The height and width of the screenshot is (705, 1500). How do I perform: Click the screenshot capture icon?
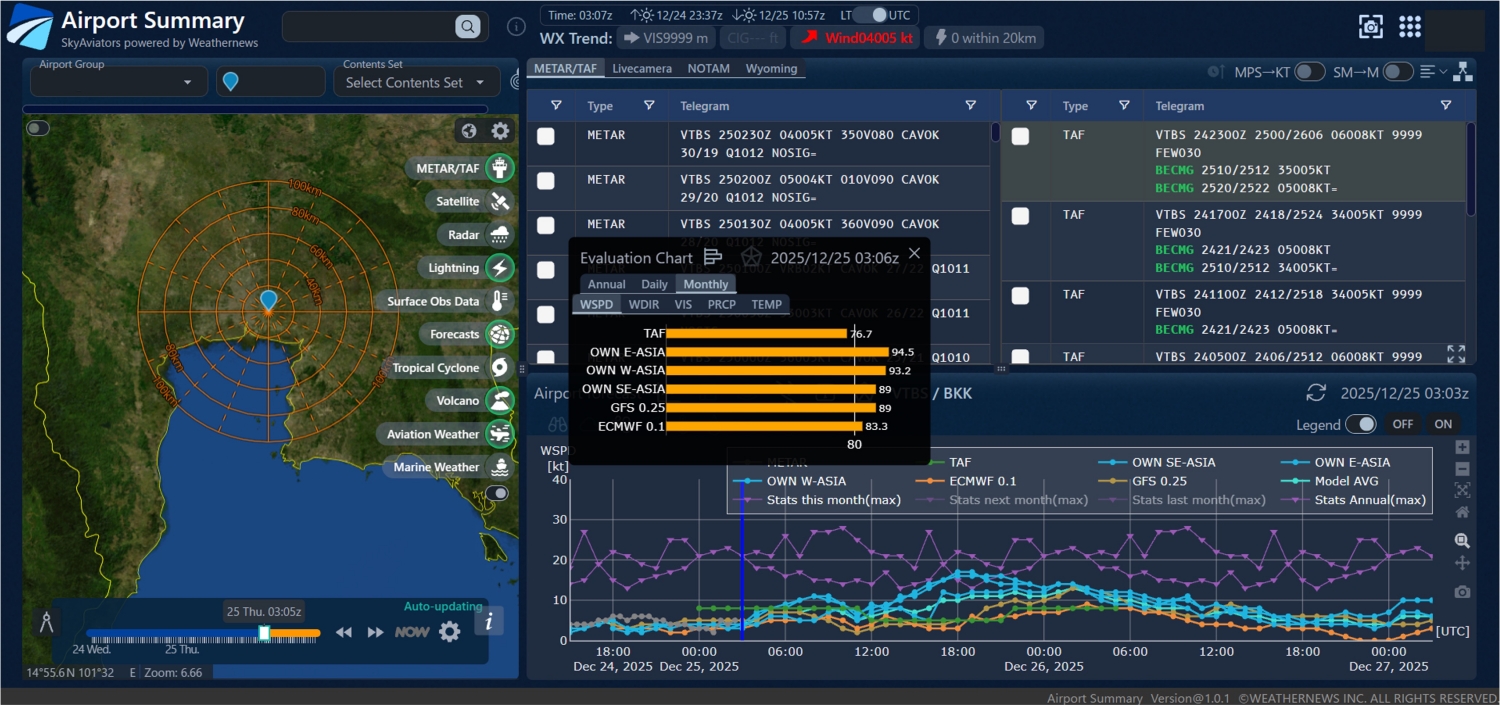[1371, 27]
